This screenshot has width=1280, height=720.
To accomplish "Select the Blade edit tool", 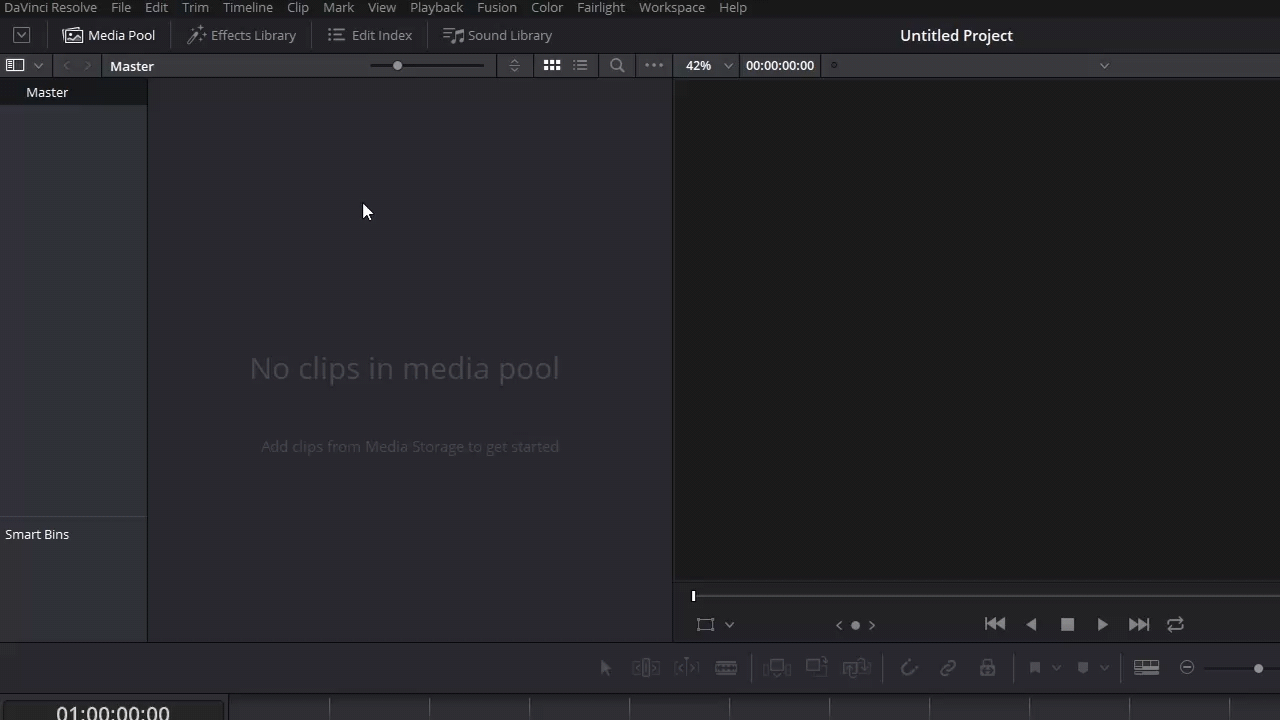I will click(x=726, y=668).
